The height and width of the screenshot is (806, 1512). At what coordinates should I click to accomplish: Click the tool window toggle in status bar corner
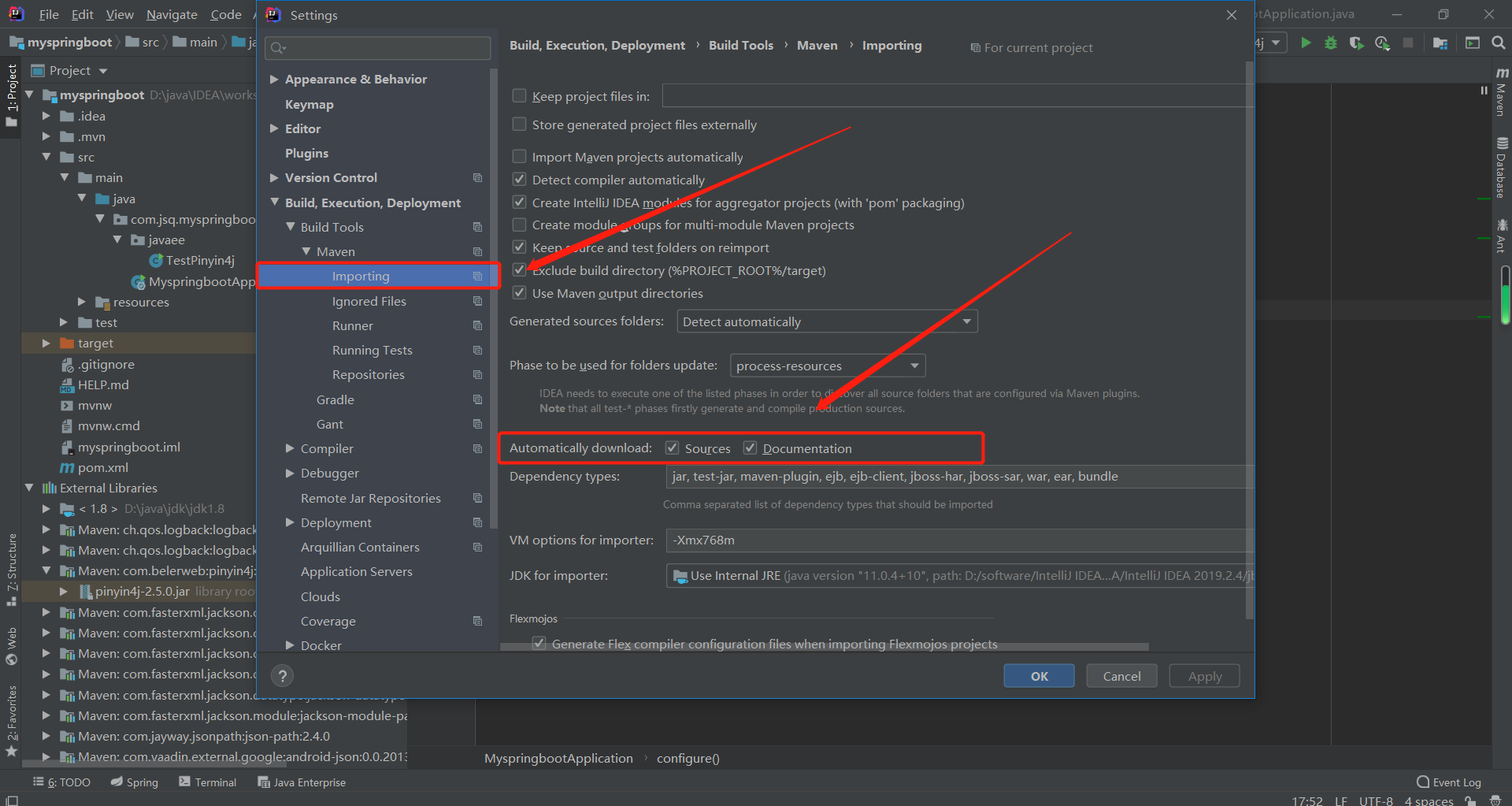pyautogui.click(x=11, y=800)
